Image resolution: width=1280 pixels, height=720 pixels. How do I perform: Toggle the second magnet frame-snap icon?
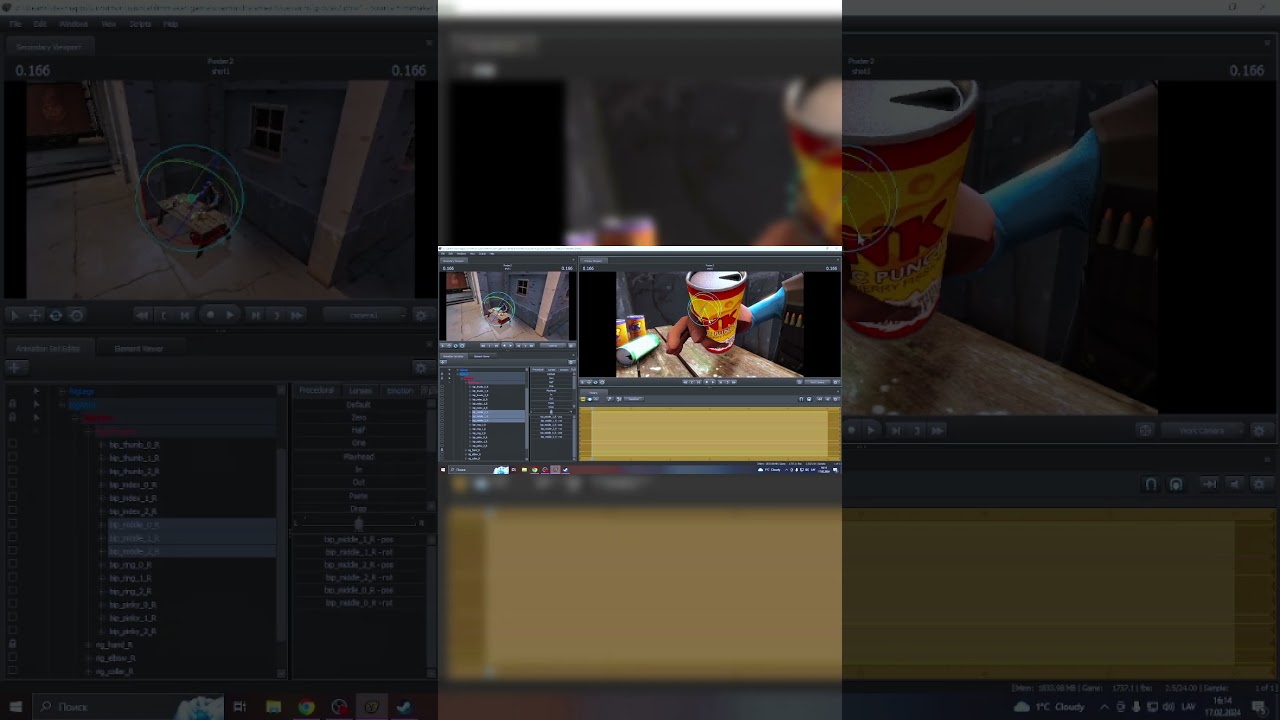[1176, 484]
